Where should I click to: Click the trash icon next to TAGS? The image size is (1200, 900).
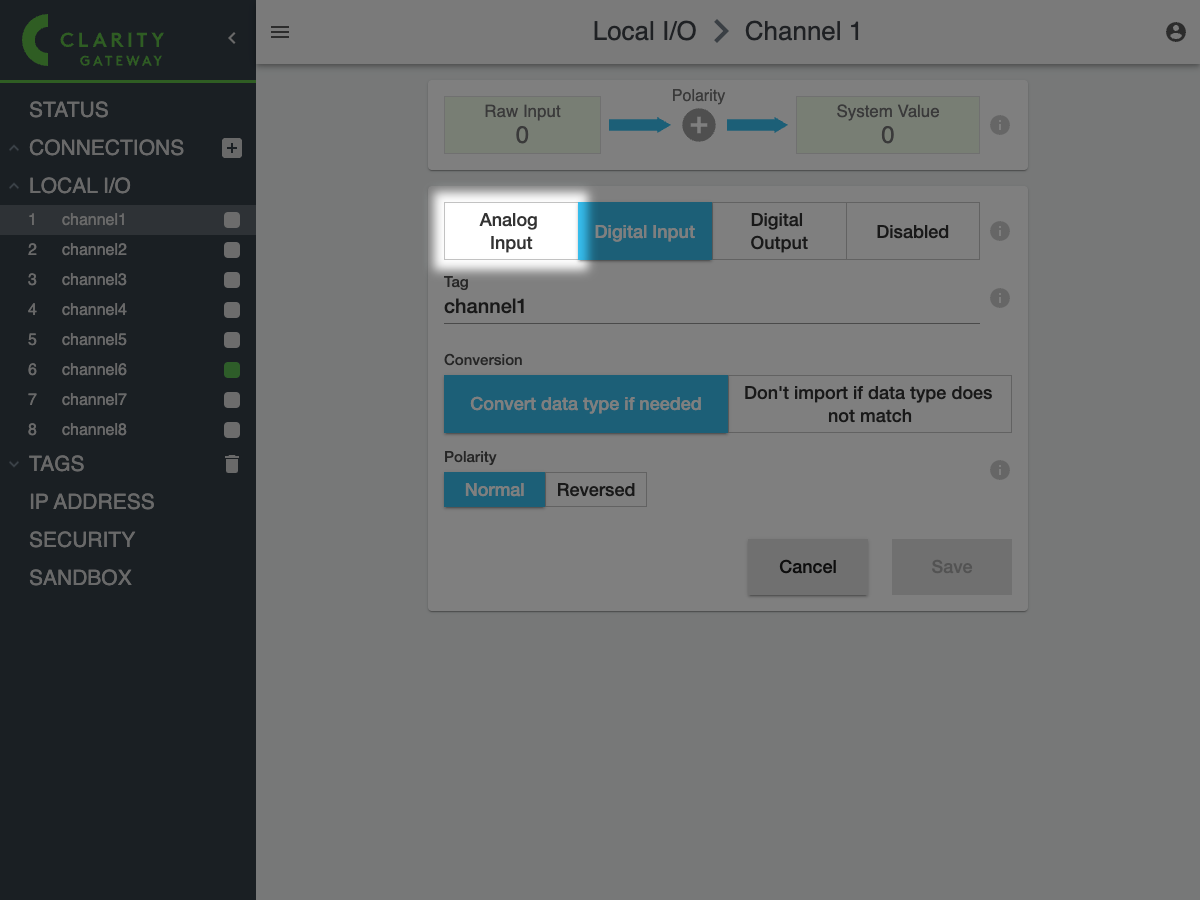[232, 464]
